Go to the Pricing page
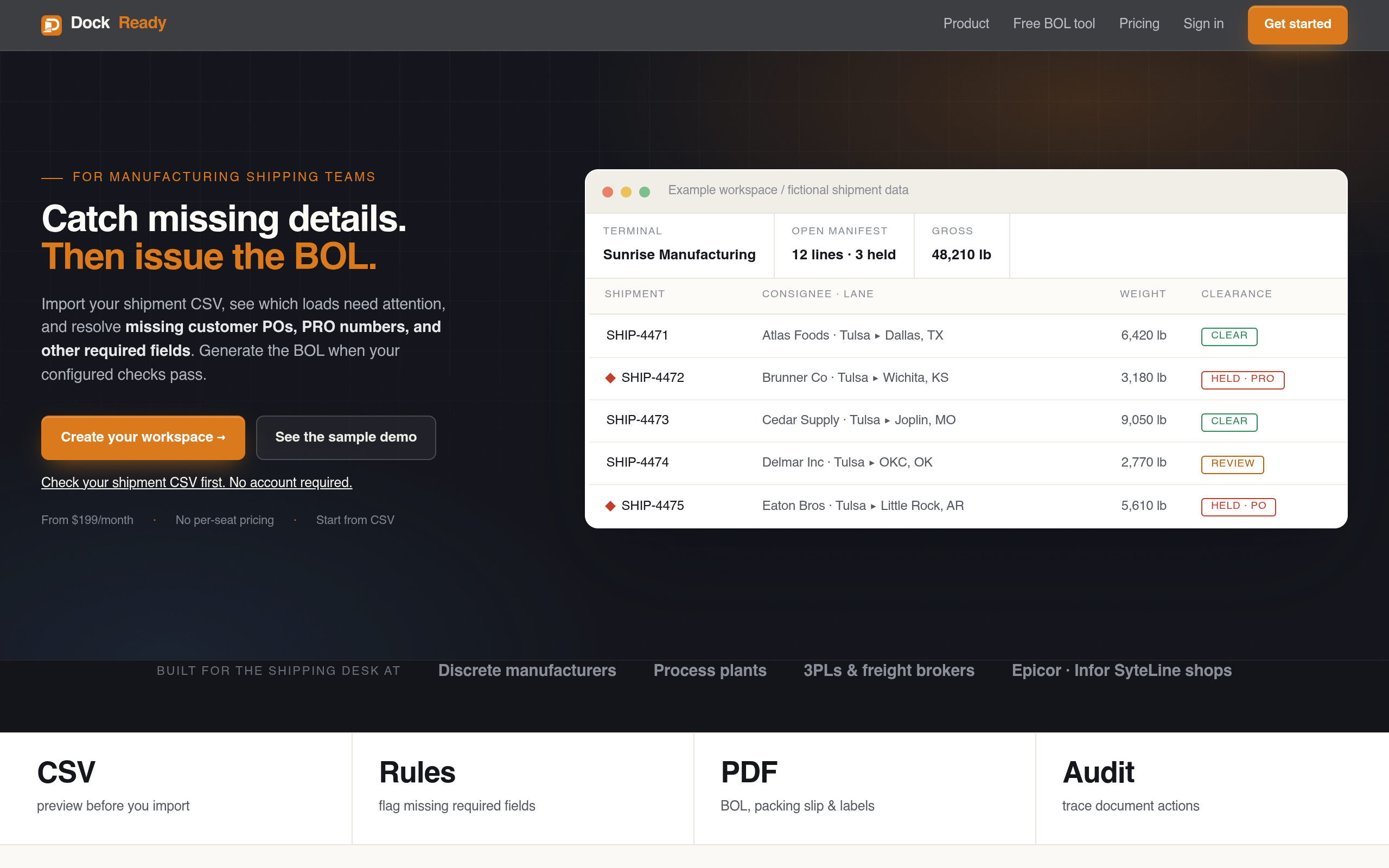The height and width of the screenshot is (868, 1389). [1139, 23]
